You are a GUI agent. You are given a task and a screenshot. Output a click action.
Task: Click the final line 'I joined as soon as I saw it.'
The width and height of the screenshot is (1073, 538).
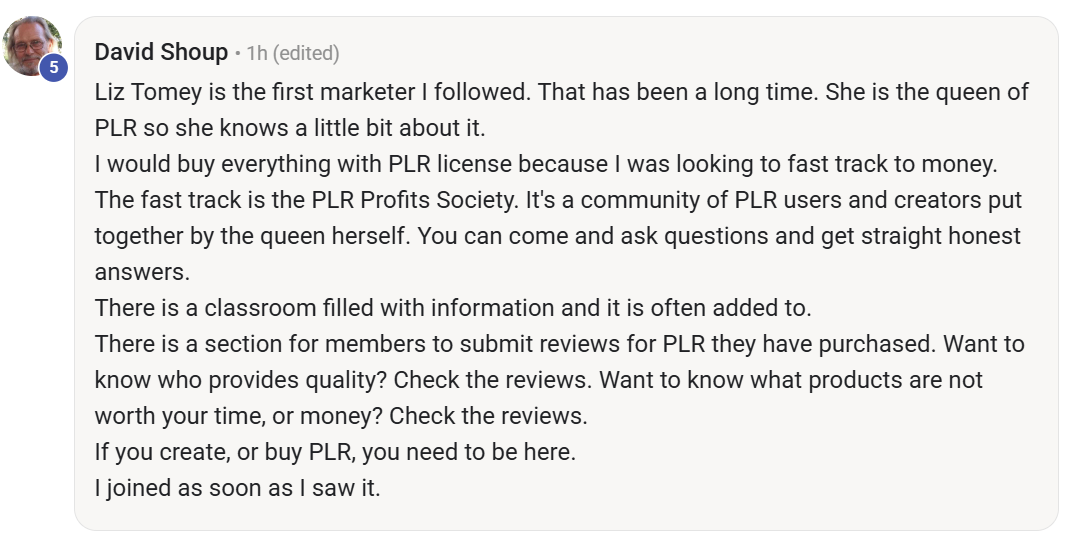pyautogui.click(x=237, y=488)
